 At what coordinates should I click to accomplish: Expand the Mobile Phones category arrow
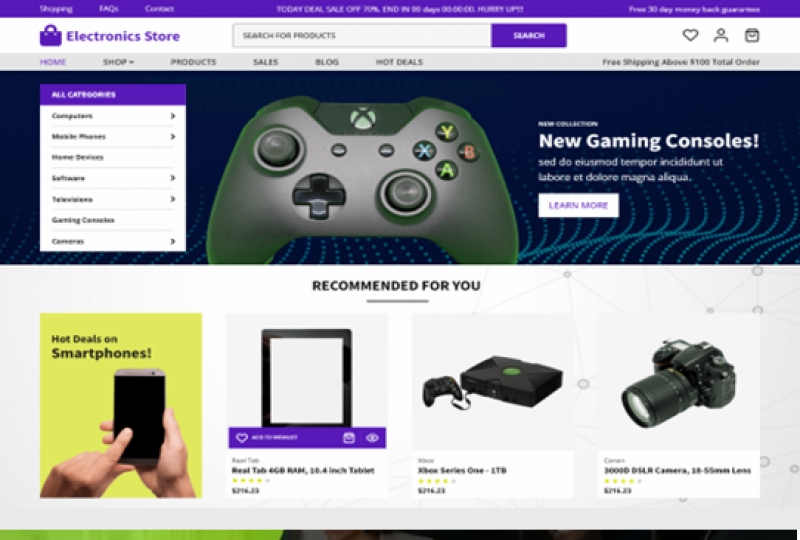pos(172,136)
